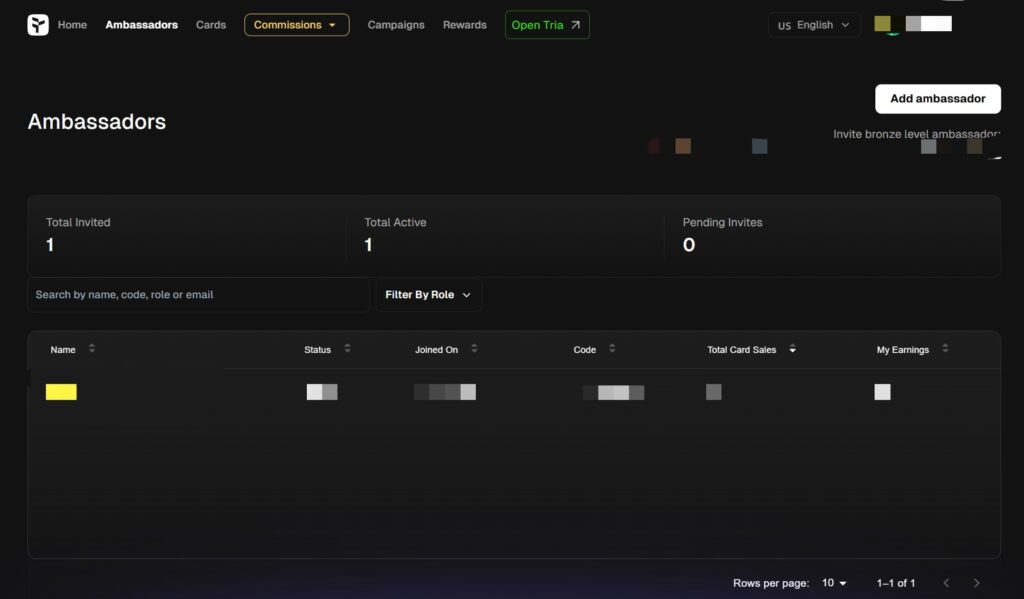
Task: Open the Home tab
Action: coord(72,25)
